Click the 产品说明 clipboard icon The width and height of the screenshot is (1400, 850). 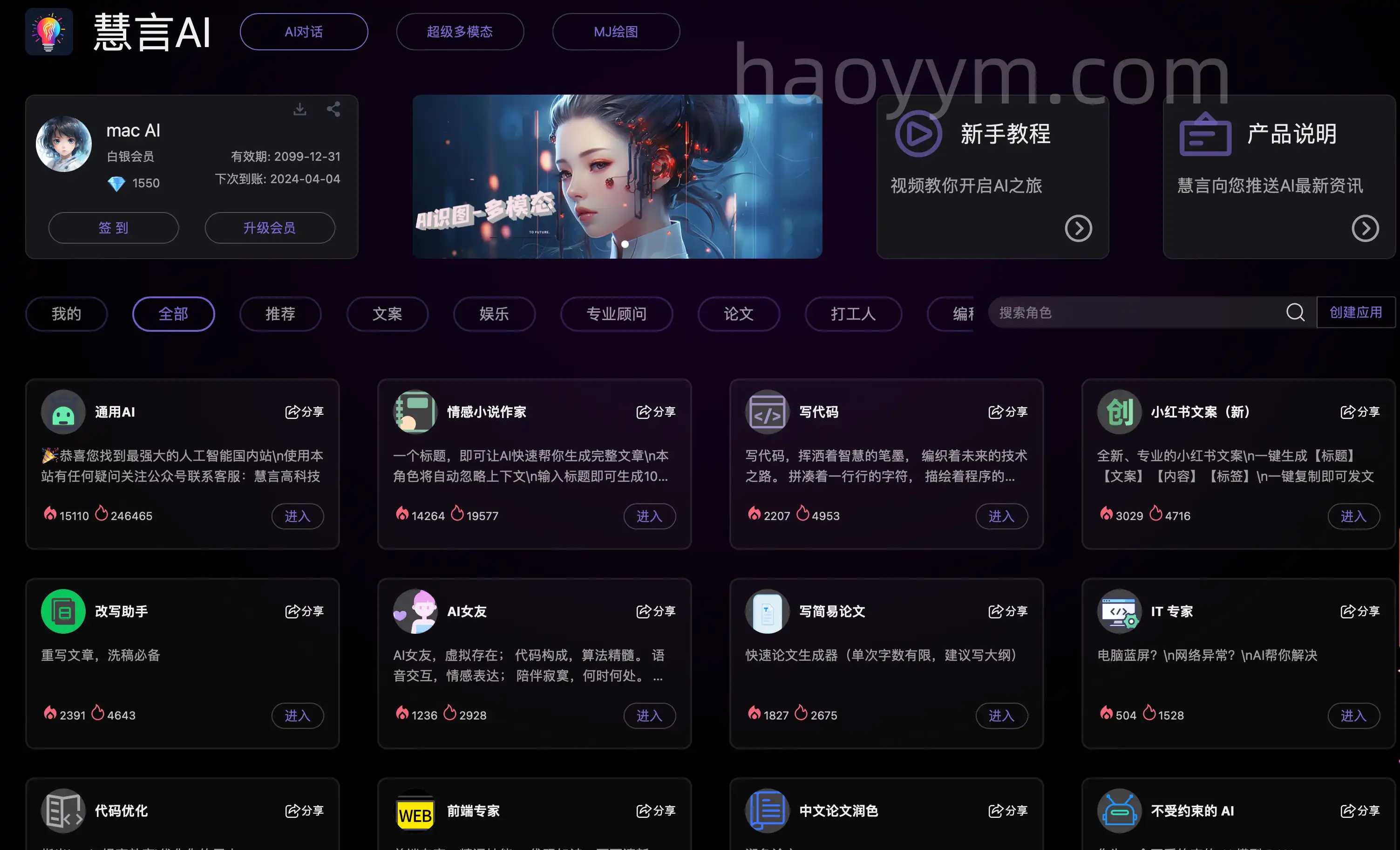(x=1204, y=134)
